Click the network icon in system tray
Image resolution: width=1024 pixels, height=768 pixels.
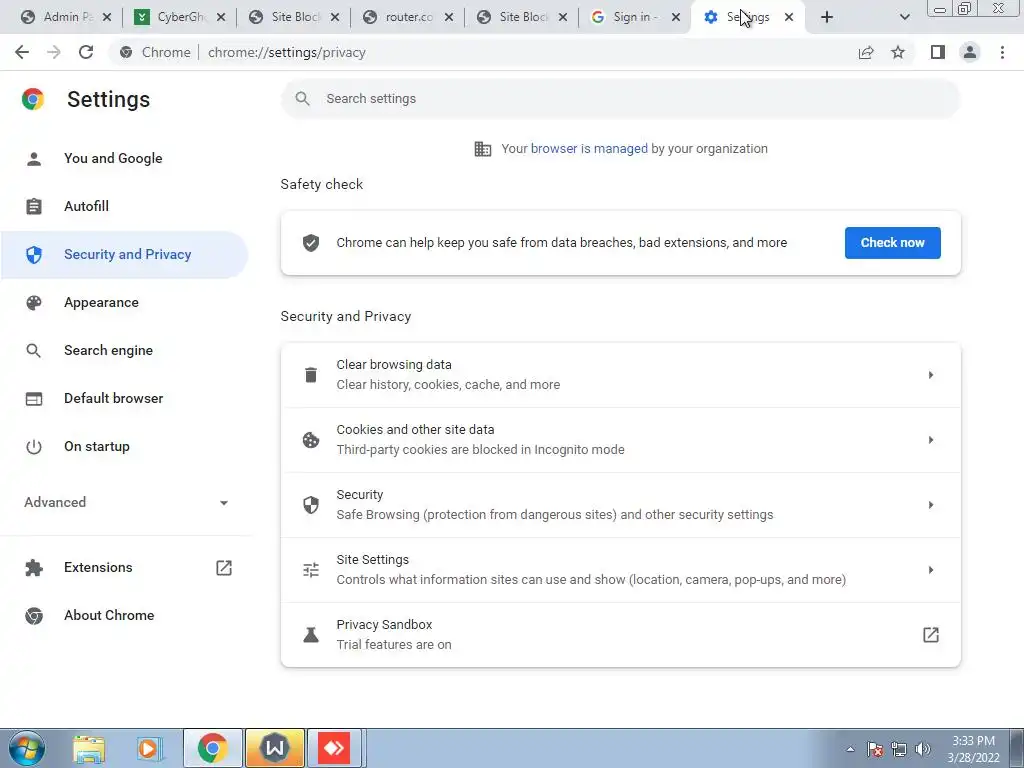click(x=899, y=749)
